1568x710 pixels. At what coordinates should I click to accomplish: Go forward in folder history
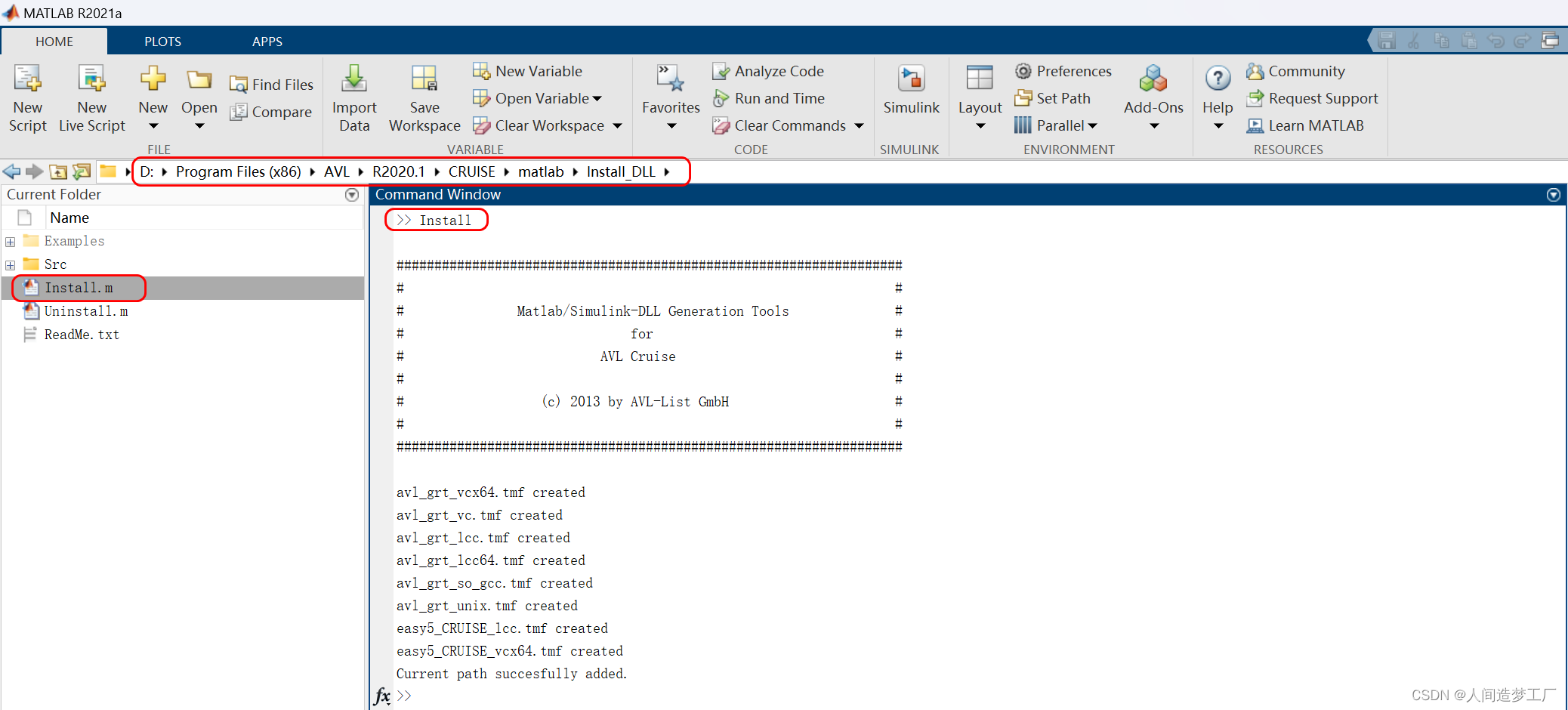coord(34,171)
